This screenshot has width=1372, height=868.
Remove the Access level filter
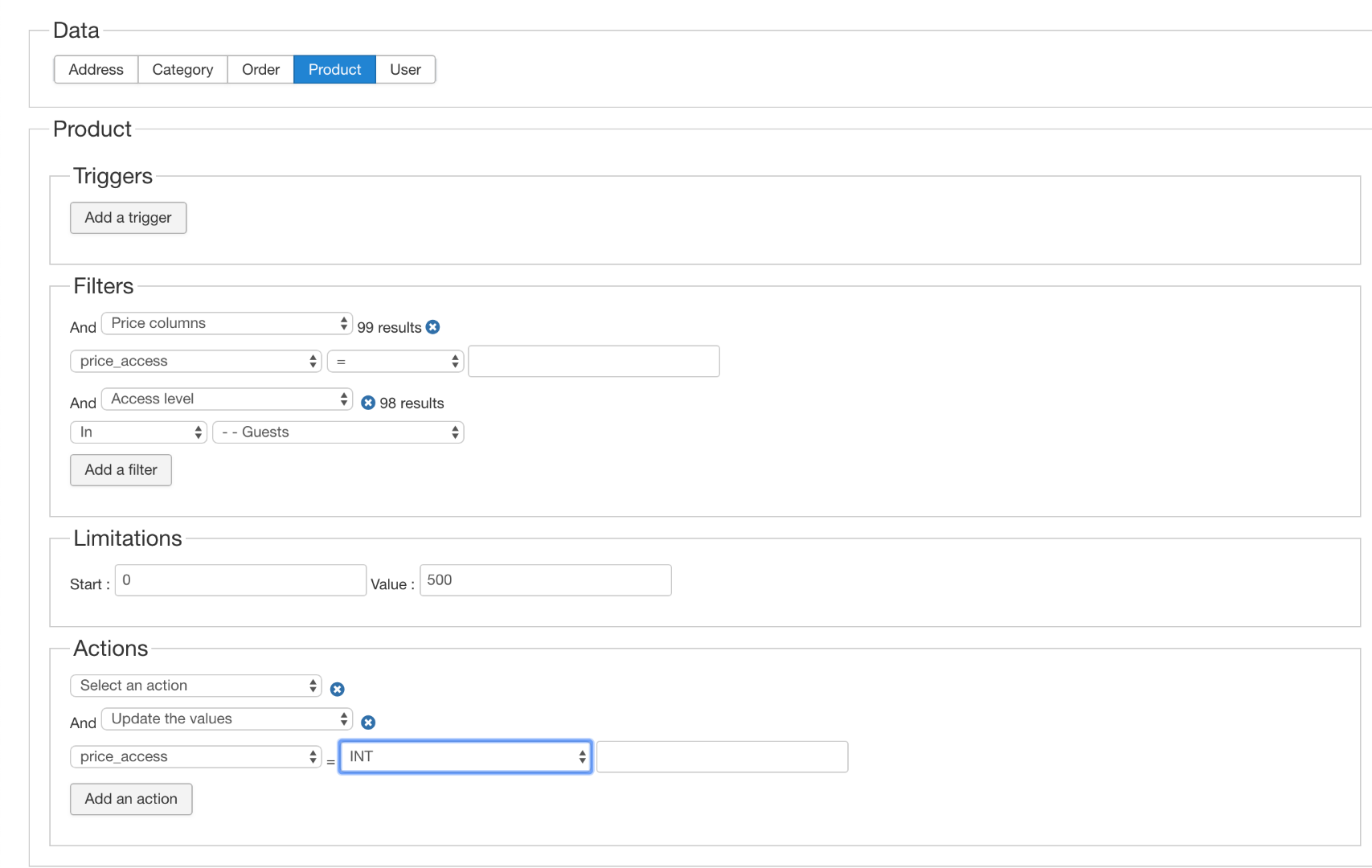coord(368,403)
